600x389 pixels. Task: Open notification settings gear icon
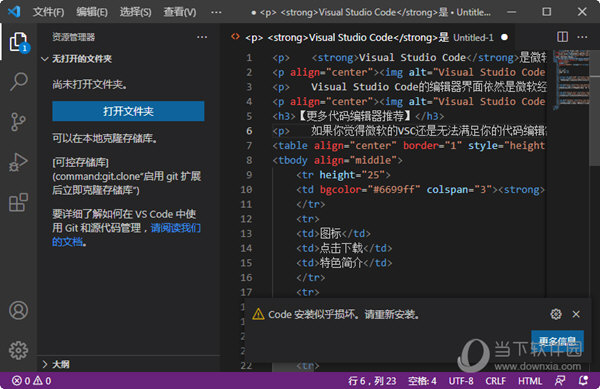click(x=556, y=314)
